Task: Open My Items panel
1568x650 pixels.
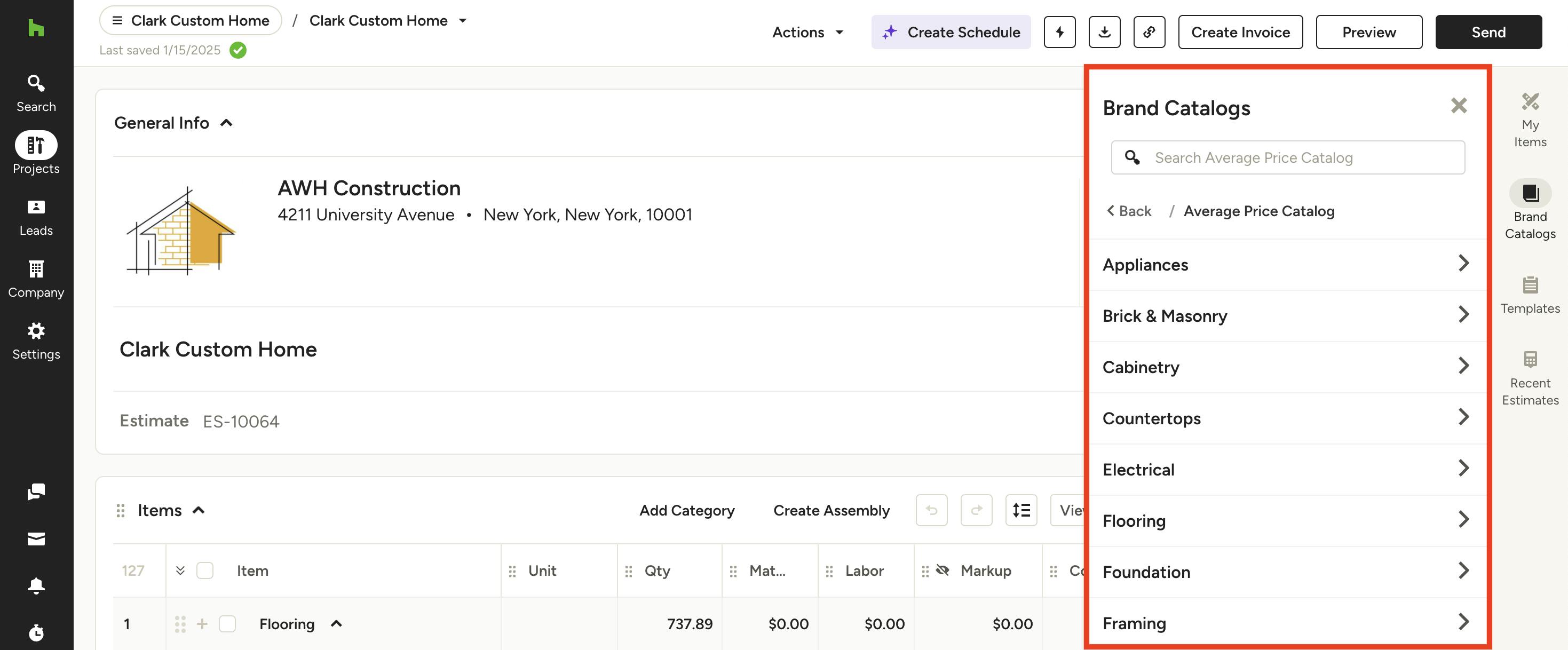Action: point(1530,120)
